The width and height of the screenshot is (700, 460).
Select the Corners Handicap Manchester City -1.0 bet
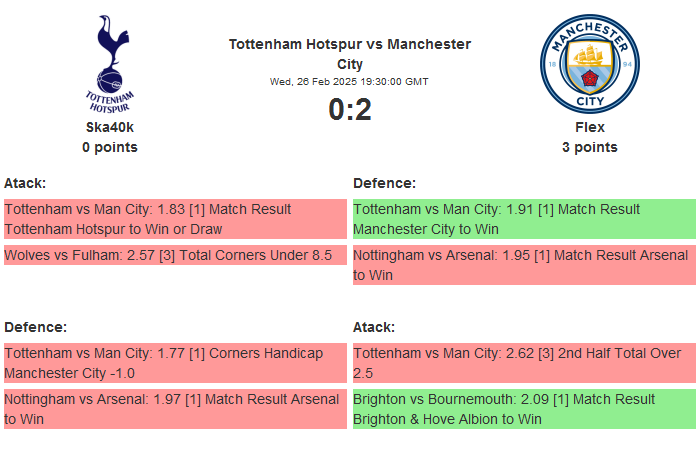point(175,363)
